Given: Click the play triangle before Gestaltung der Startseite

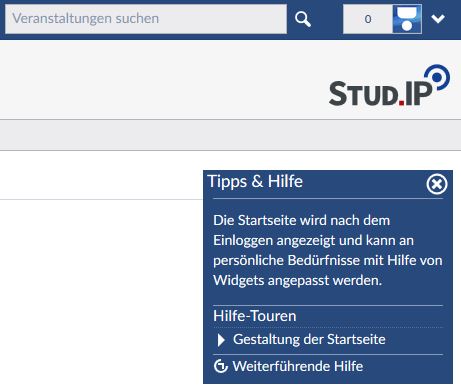Looking at the screenshot, I should [x=221, y=340].
